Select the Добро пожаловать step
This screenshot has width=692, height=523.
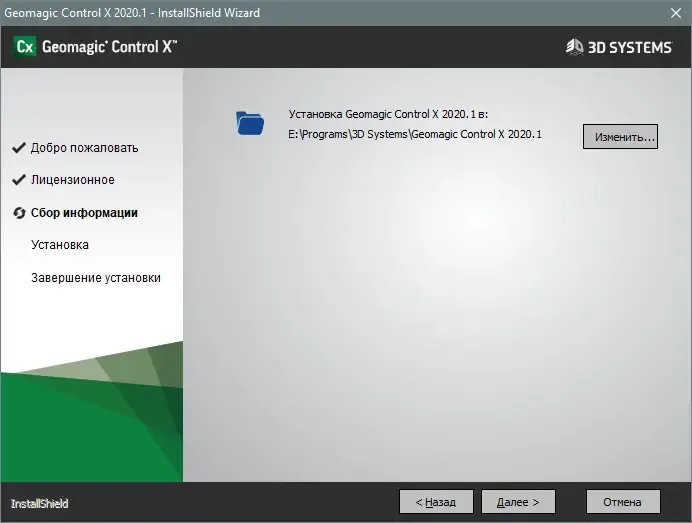84,148
